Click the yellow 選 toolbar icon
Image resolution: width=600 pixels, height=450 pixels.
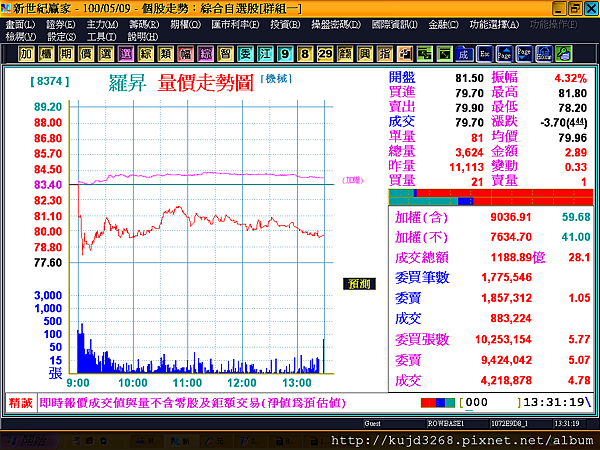[106, 54]
